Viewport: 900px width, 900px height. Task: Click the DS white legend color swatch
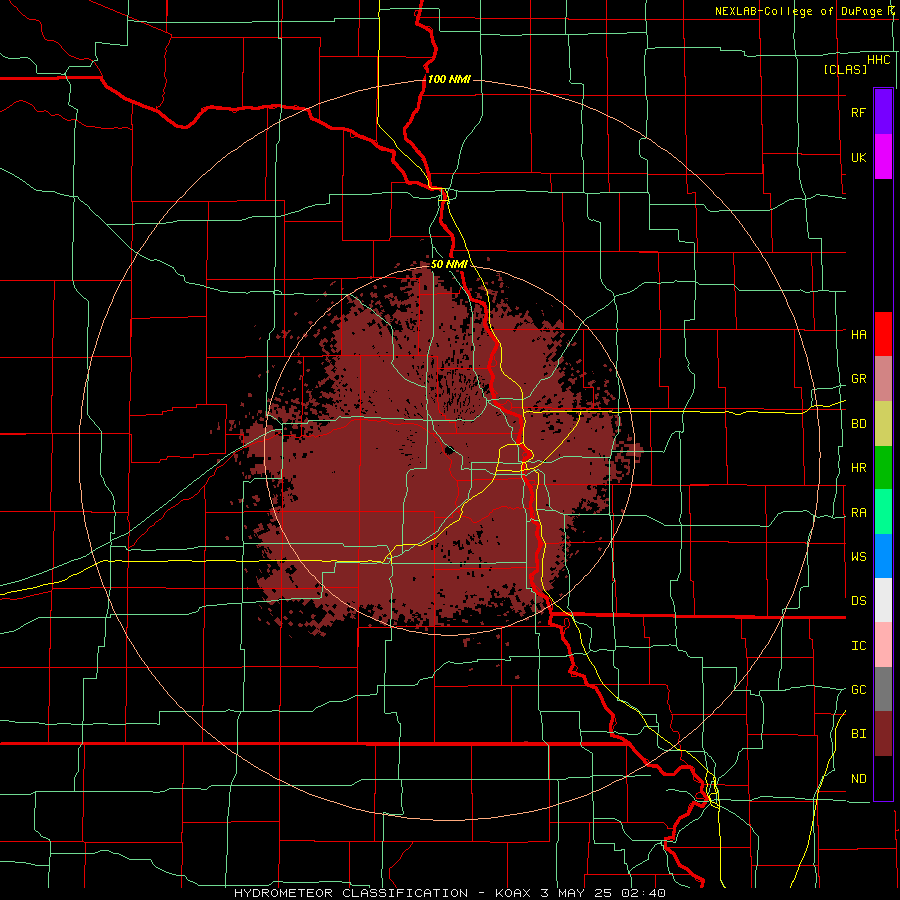pos(883,600)
